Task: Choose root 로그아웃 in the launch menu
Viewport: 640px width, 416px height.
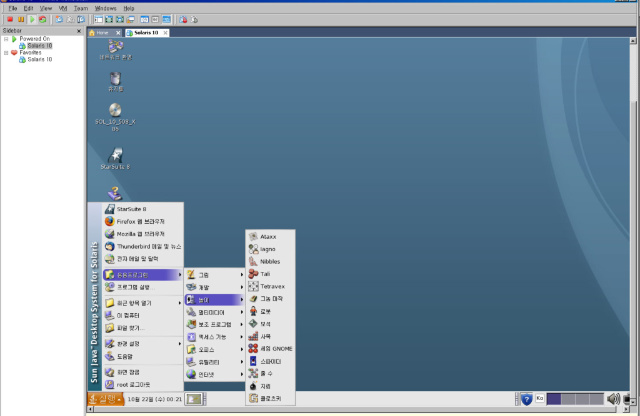Action: click(x=143, y=385)
